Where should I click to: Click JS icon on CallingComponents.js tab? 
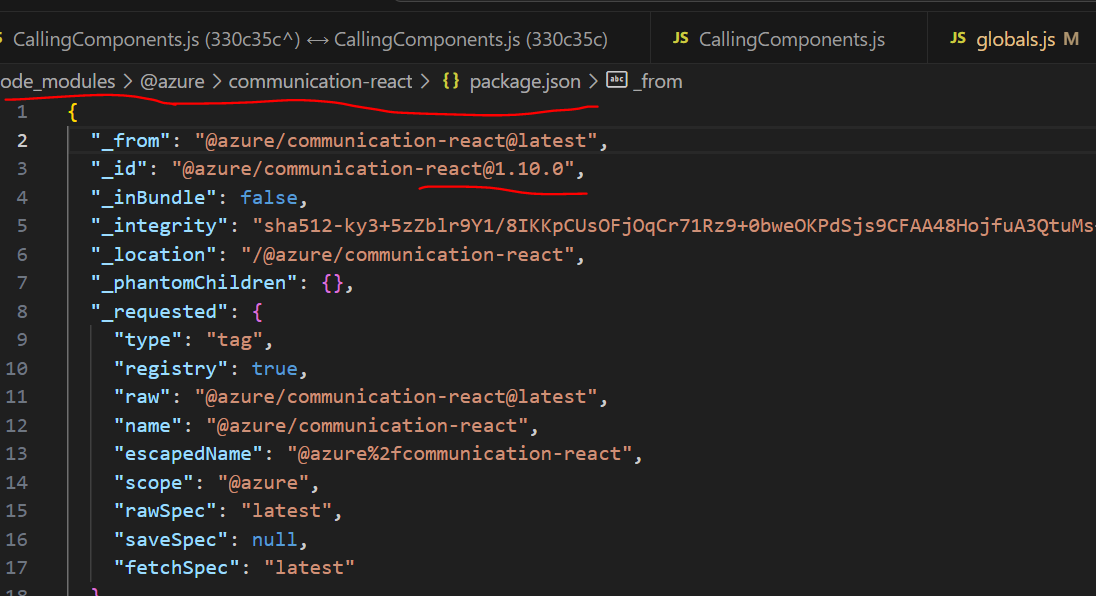[680, 38]
